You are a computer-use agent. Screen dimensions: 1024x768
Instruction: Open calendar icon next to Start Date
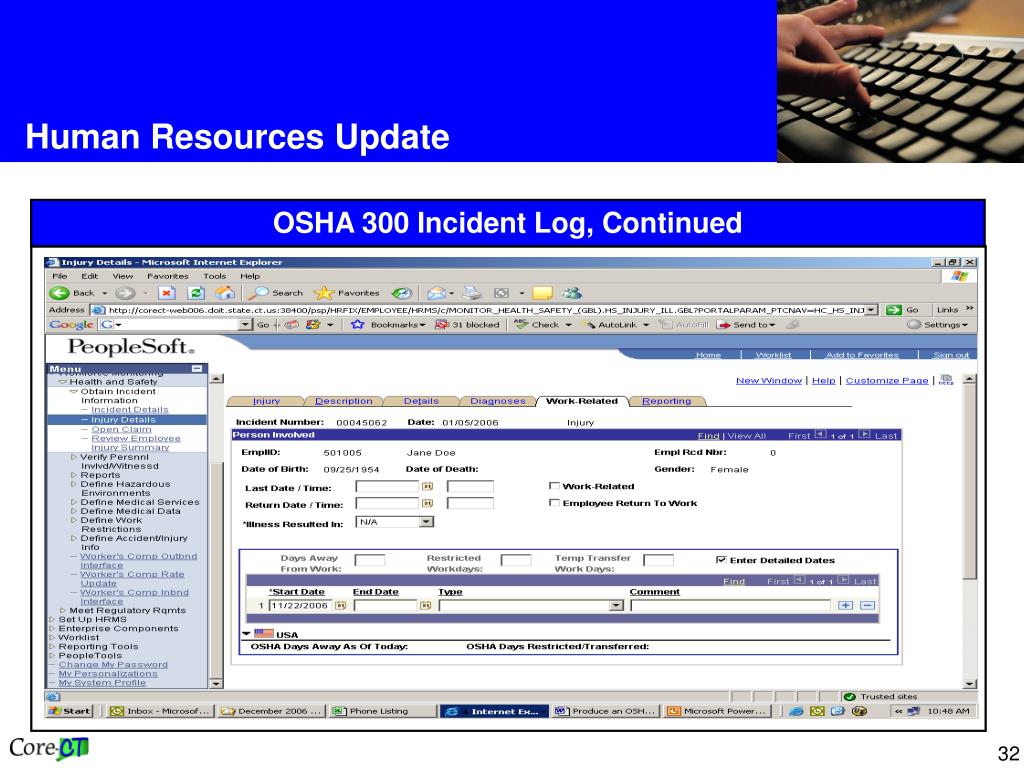point(340,605)
